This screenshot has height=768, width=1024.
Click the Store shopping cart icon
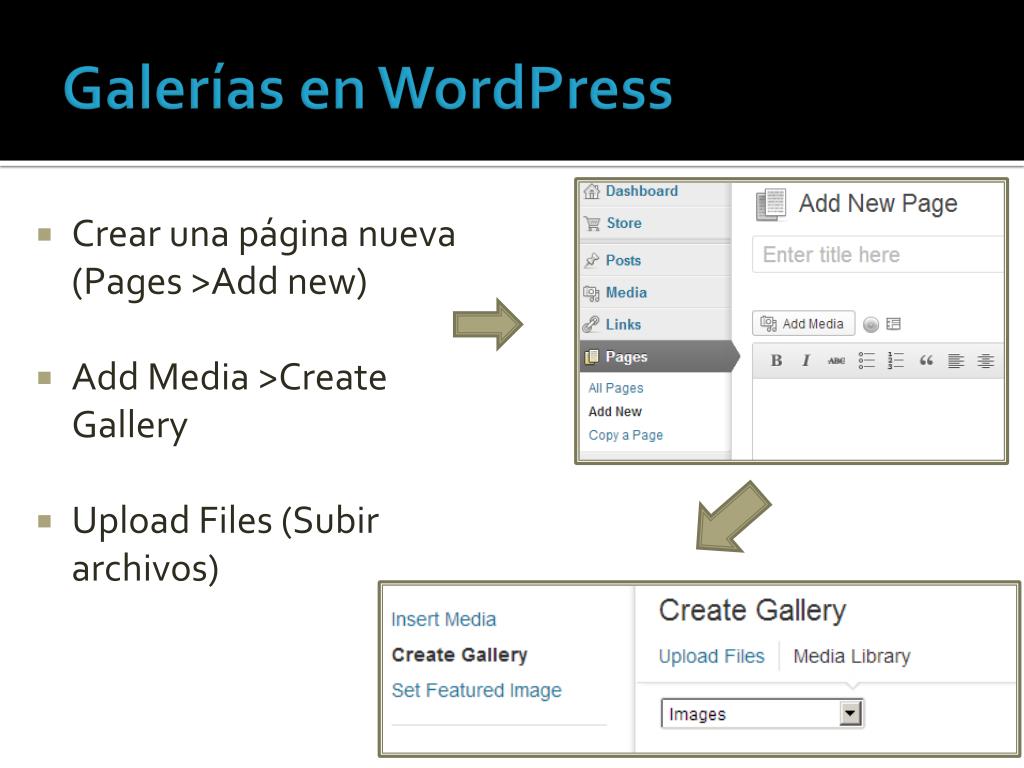[x=592, y=223]
